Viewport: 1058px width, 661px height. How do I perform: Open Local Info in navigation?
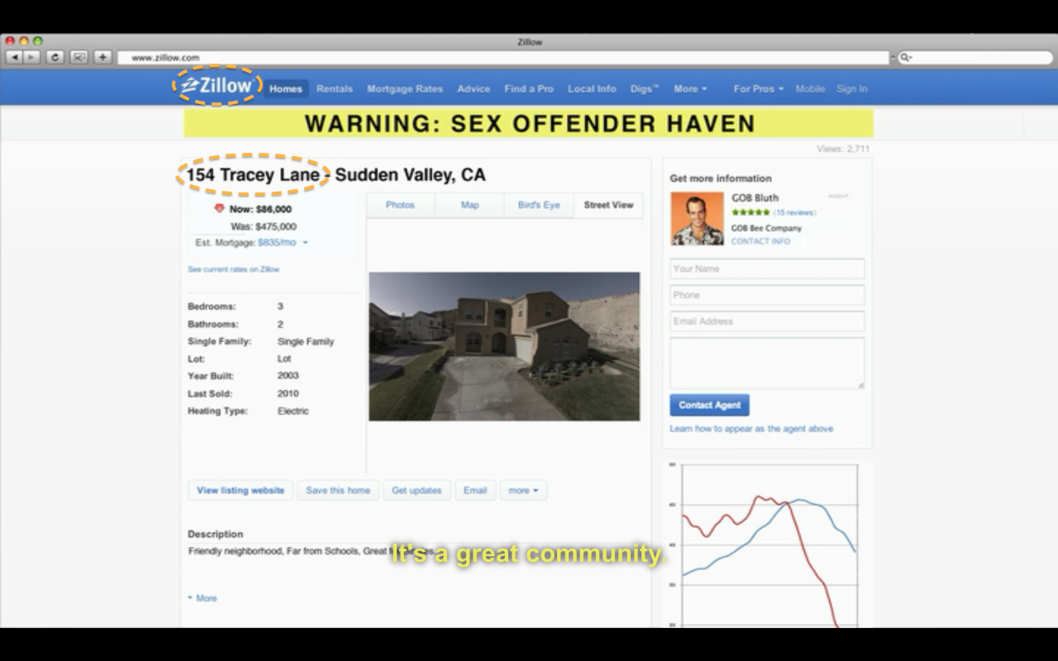click(592, 89)
